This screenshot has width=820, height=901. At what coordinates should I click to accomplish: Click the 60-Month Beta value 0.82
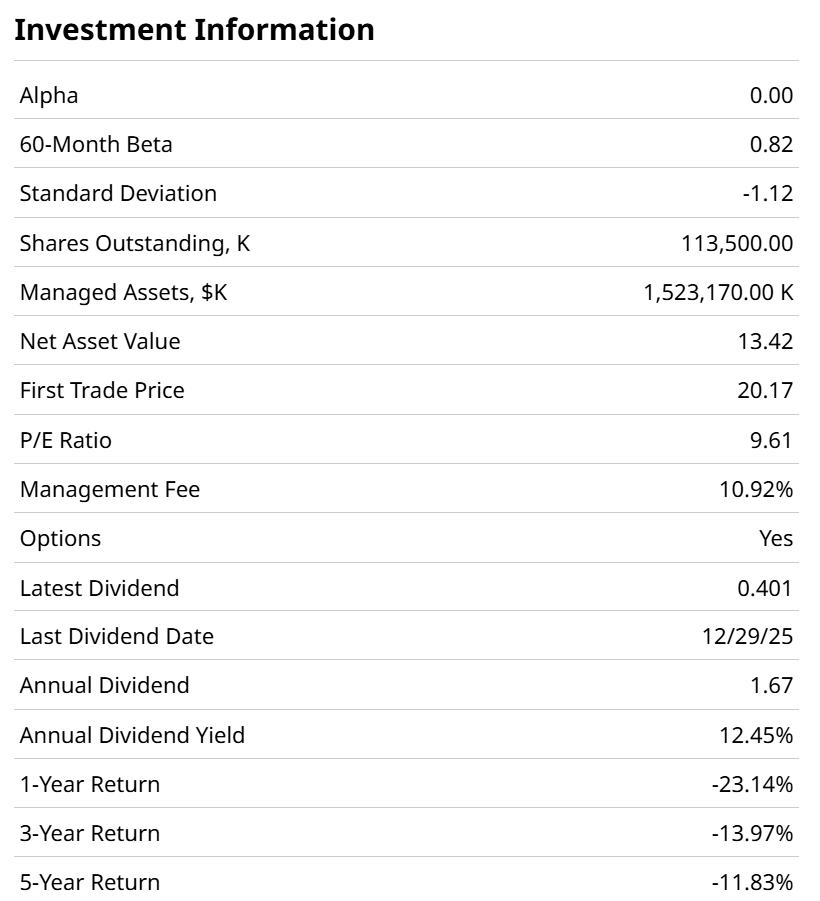771,144
